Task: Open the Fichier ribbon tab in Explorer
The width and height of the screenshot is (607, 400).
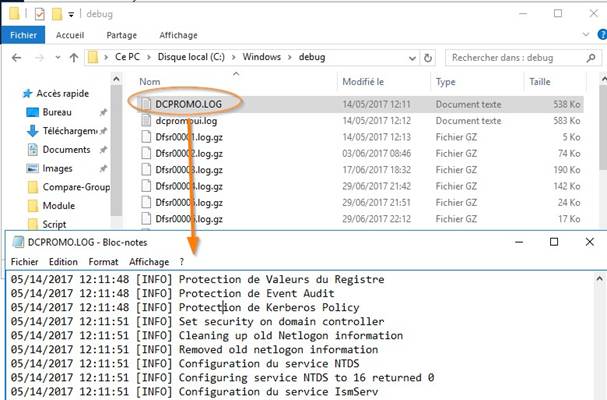Action: (x=23, y=35)
